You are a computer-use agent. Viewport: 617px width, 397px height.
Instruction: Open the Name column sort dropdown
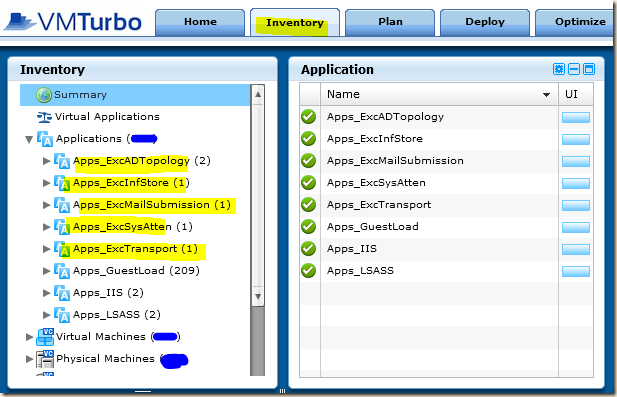(x=546, y=95)
